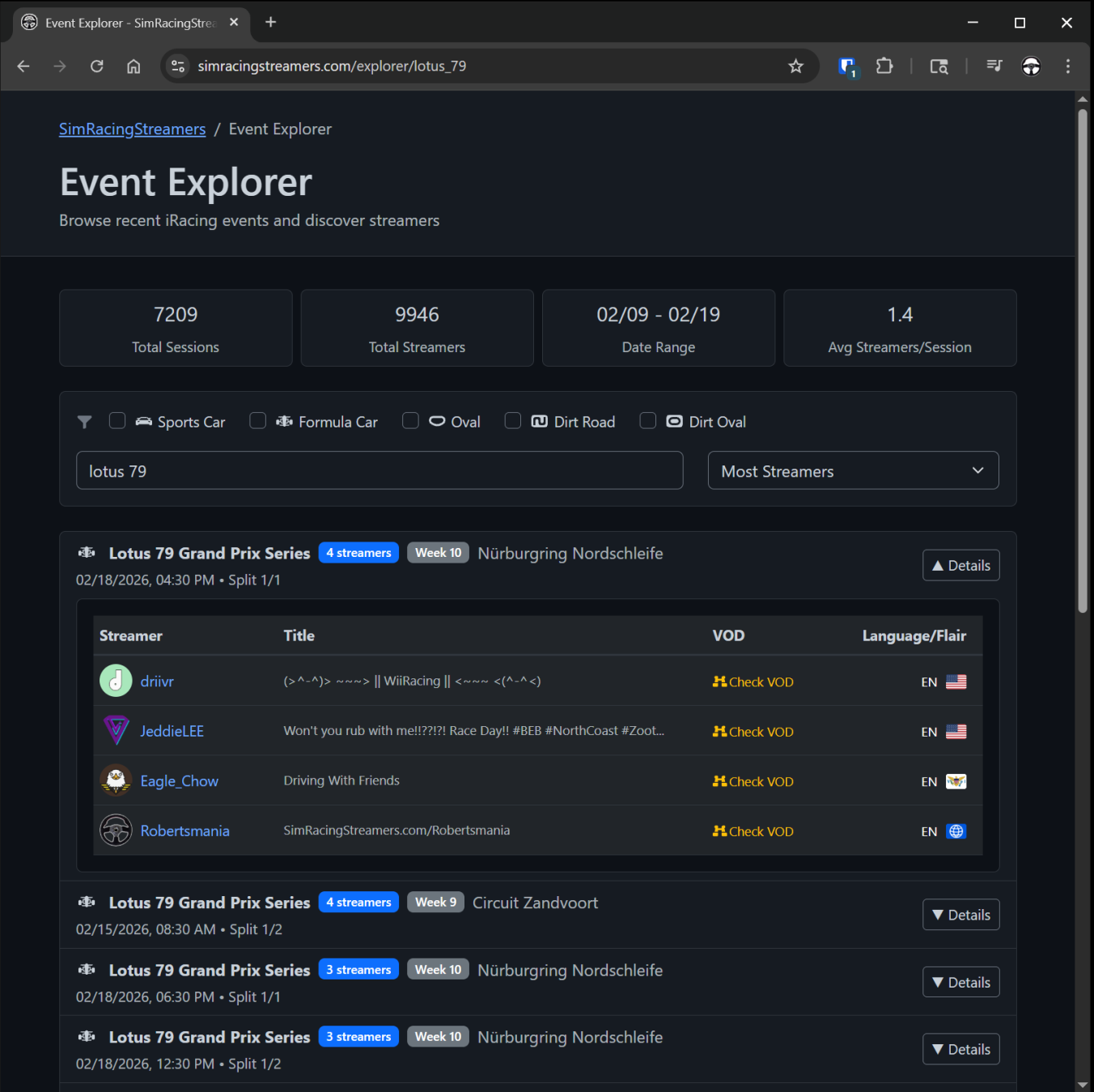The image size is (1094, 1092).
Task: Expand details for the Circuit Zandvoort session
Action: [960, 914]
